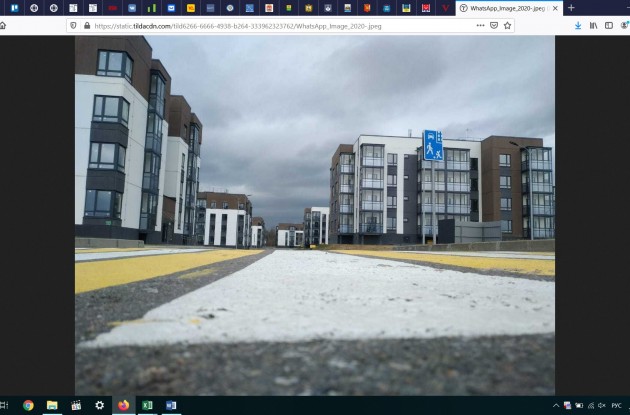Screen dimensions: 630x415
Task: Open Firefox library icon
Action: pyautogui.click(x=594, y=25)
